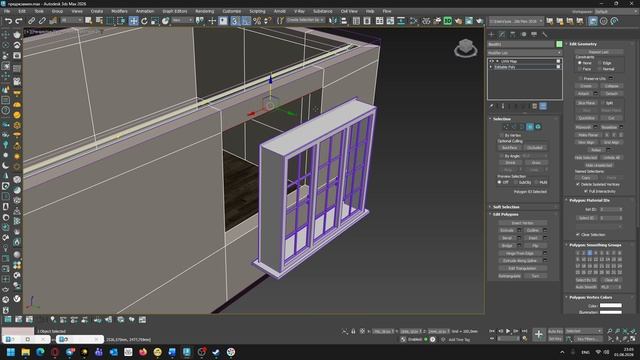Click the Zoom viewport navigation icon
The height and width of the screenshot is (360, 640).
tap(610, 331)
